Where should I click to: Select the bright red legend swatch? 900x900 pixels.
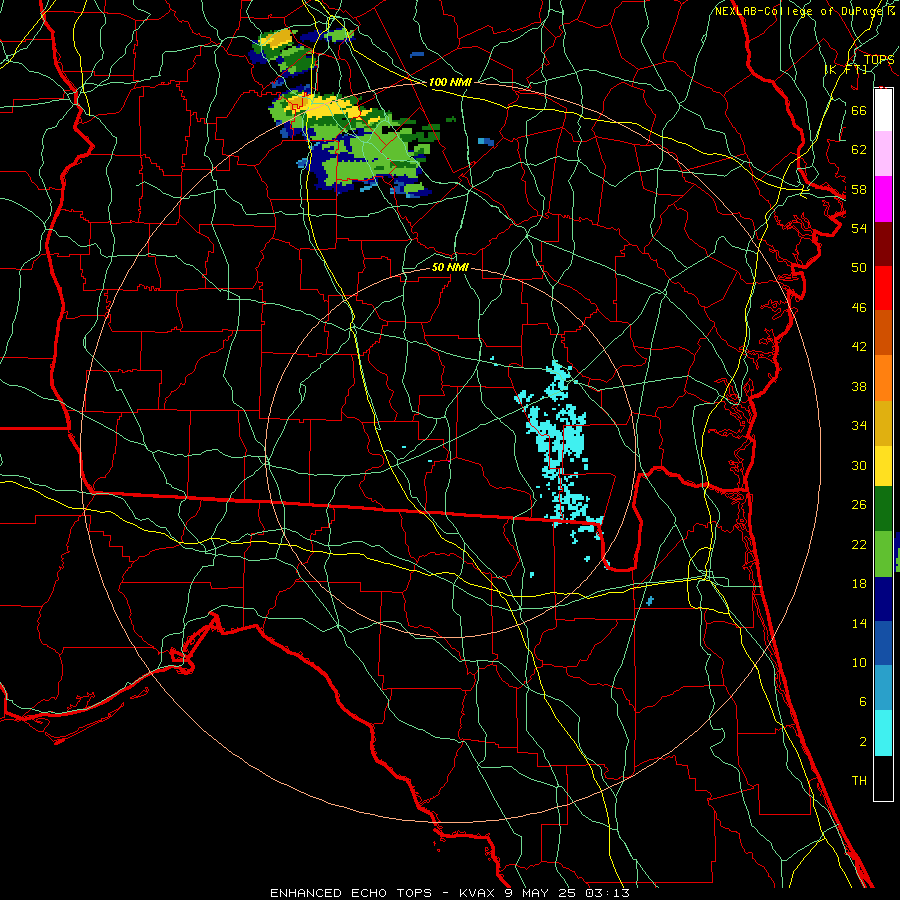[x=883, y=288]
